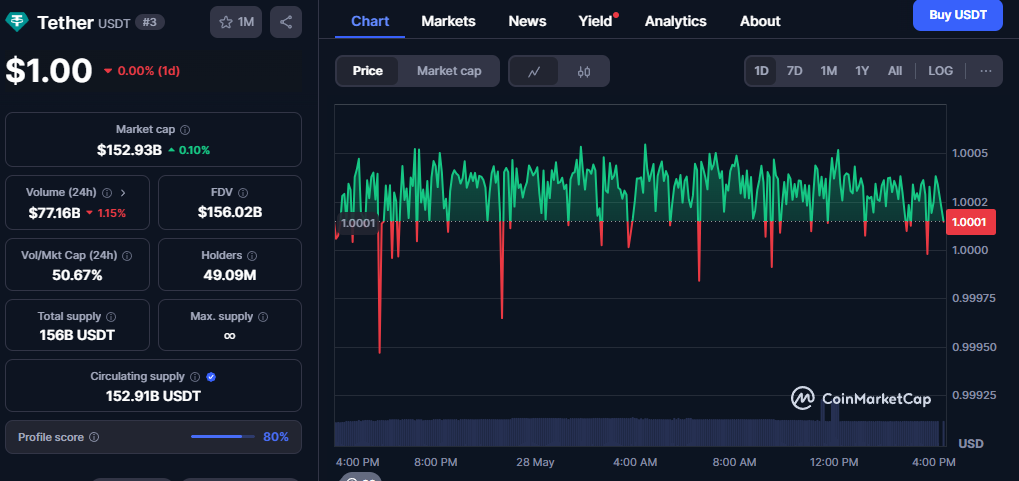Screen dimensions: 1019x481
Task: Expand Volume (24h) details chevron
Action: [123, 193]
